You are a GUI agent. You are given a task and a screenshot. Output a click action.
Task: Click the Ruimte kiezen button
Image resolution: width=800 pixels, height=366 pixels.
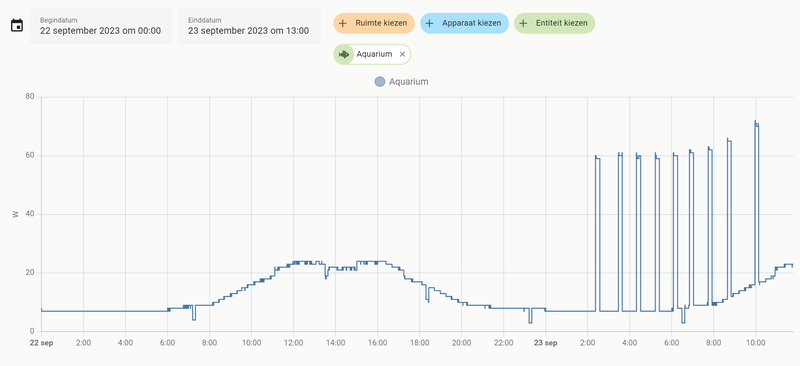(374, 23)
